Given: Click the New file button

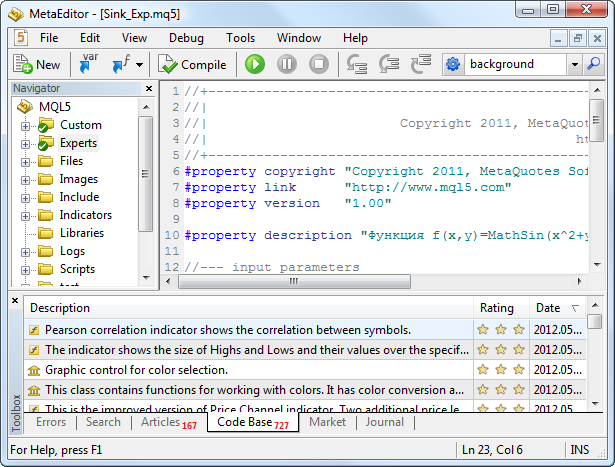Looking at the screenshot, I should (x=37, y=64).
